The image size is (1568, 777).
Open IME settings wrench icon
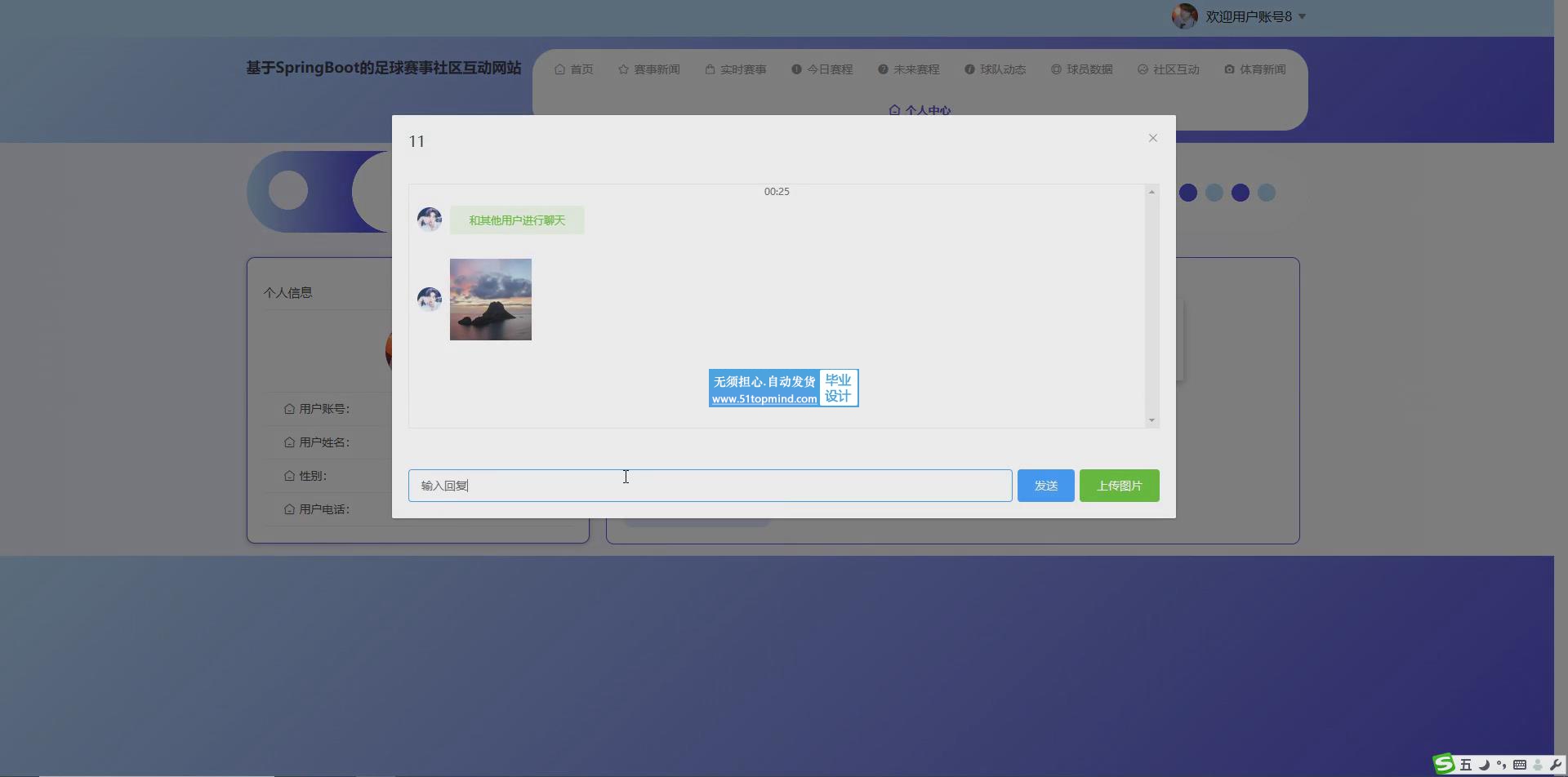coord(1555,765)
